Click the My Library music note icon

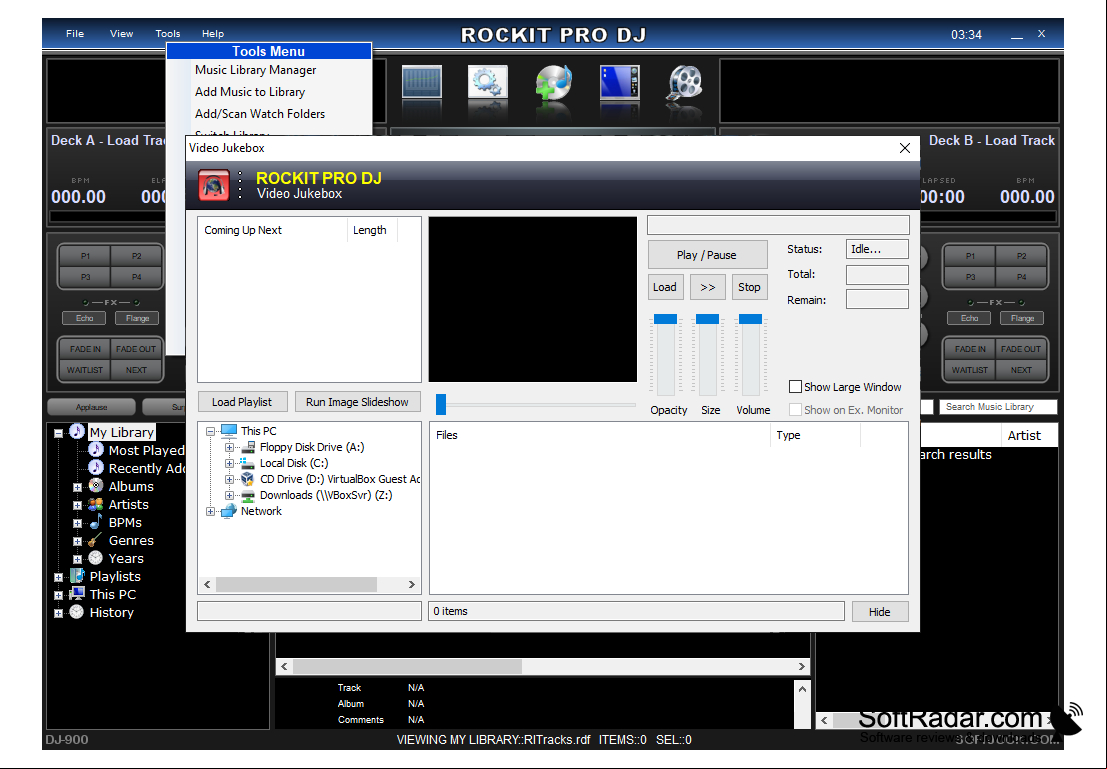click(76, 431)
